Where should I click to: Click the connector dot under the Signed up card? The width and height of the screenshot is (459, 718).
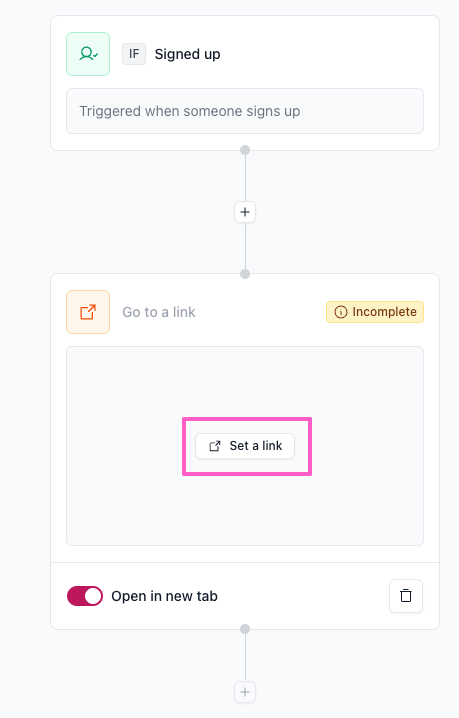click(x=245, y=150)
